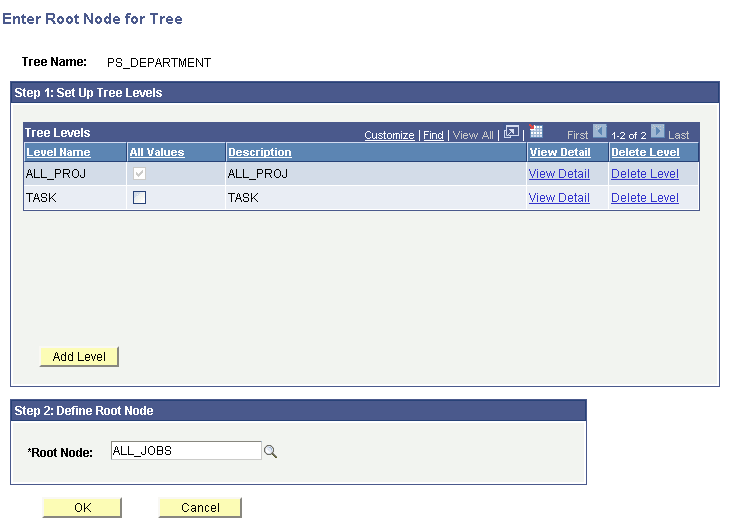Click PS_DEPARTMENT tree name value
730x526 pixels.
coord(159,62)
